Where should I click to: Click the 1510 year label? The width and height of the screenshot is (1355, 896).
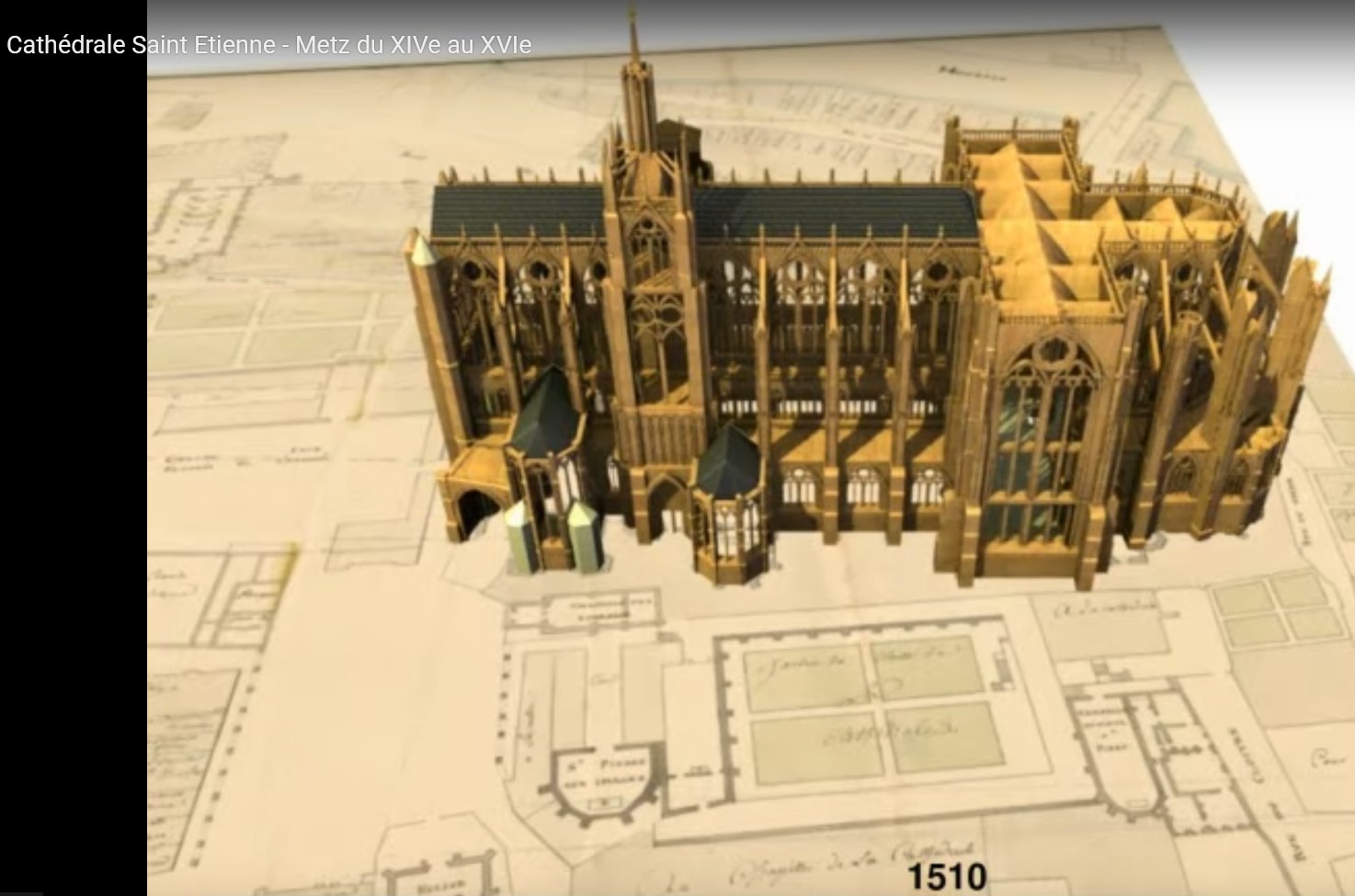947,876
